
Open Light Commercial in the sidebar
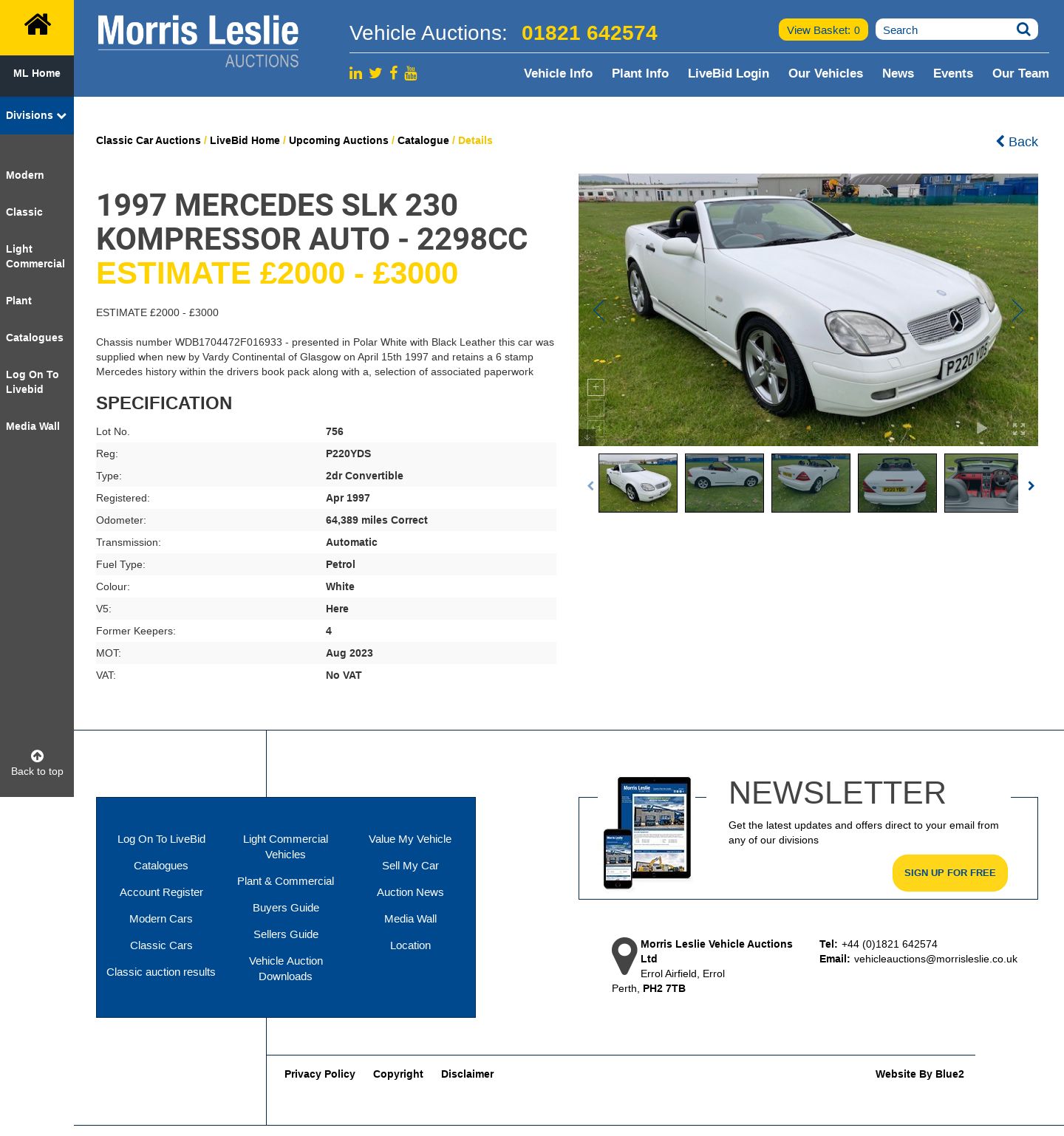[x=35, y=256]
